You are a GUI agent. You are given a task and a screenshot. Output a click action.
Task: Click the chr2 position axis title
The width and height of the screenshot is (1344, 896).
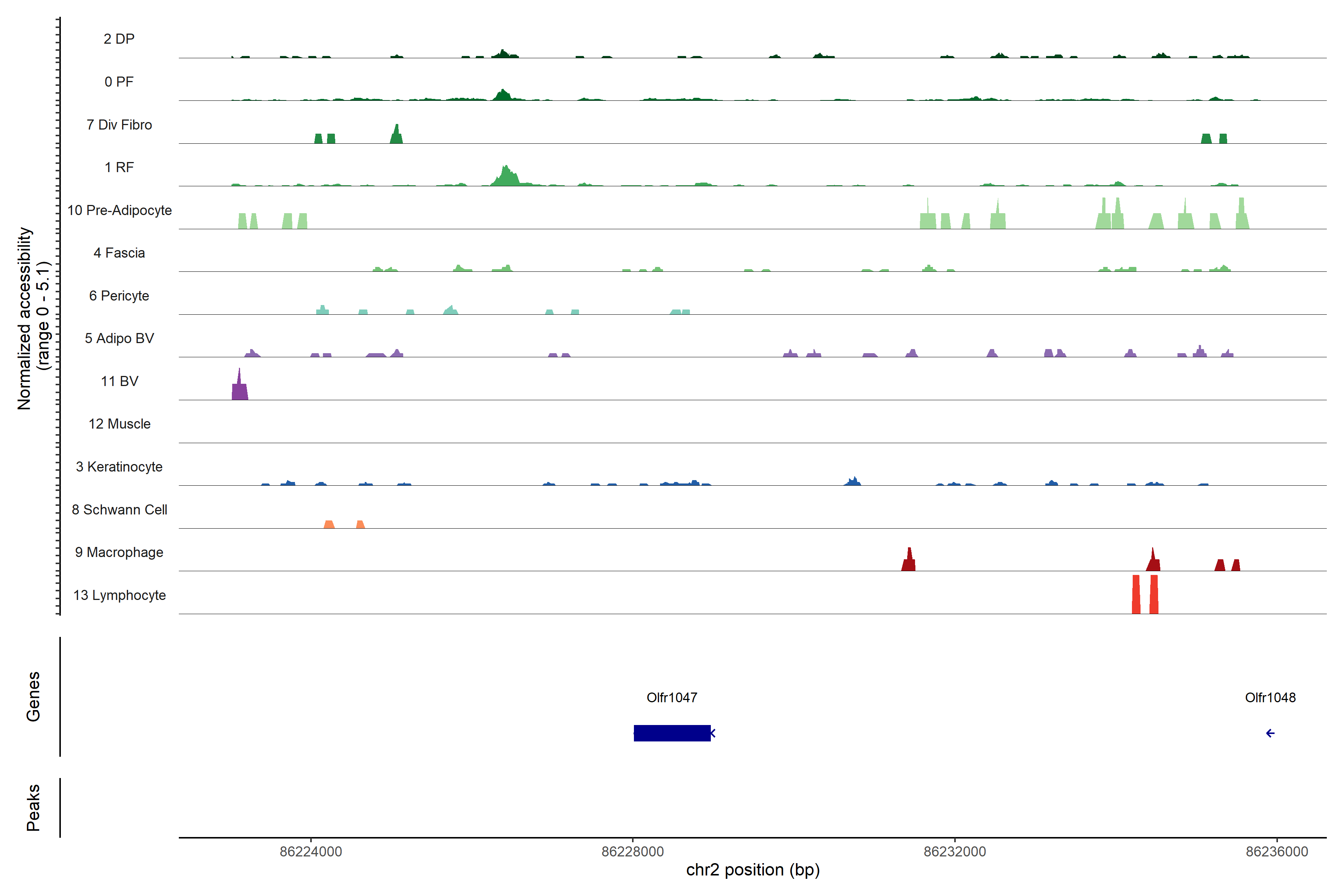tap(753, 870)
